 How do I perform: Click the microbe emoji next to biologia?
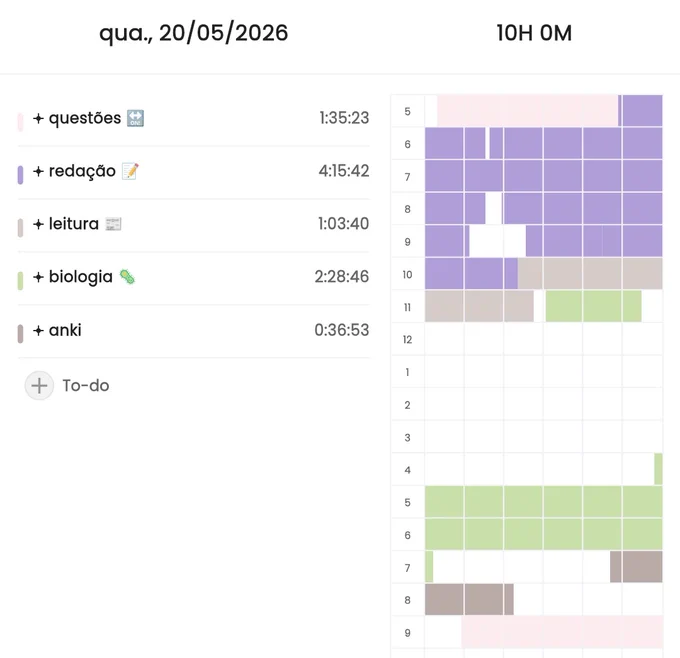(x=127, y=277)
